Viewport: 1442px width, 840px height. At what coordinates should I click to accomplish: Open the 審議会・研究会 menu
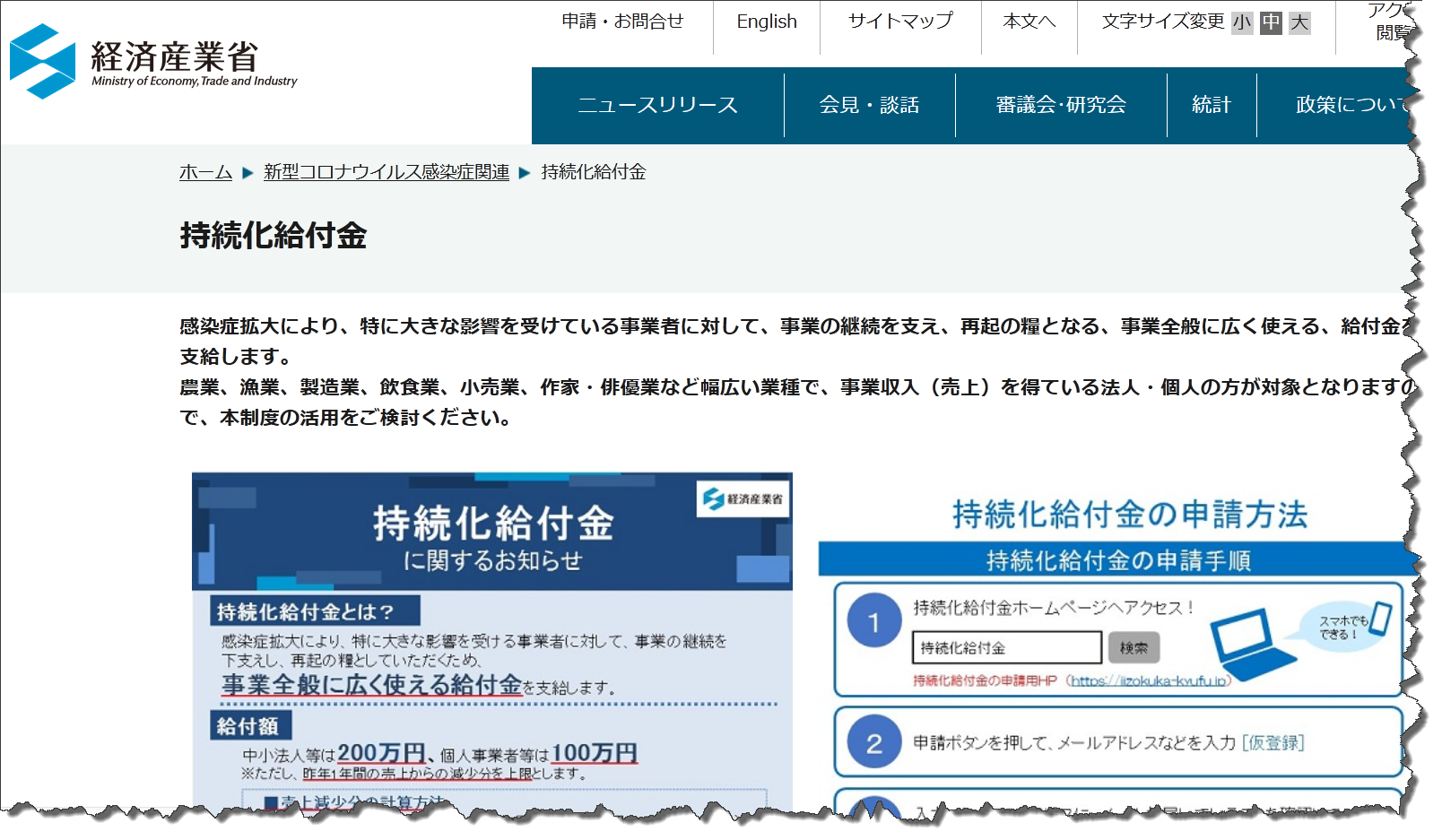click(1061, 105)
